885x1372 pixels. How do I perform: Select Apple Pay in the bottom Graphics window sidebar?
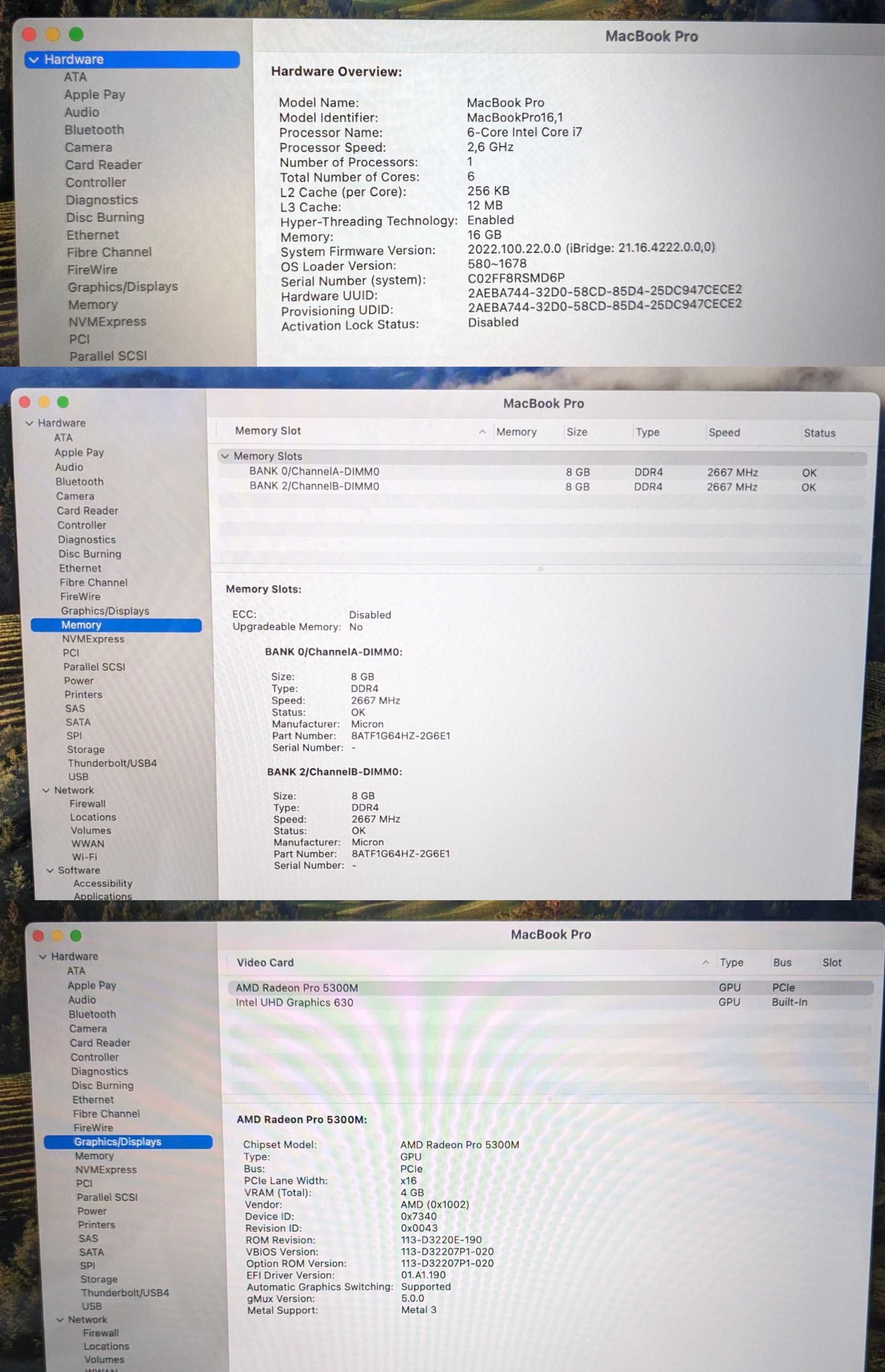pyautogui.click(x=92, y=985)
